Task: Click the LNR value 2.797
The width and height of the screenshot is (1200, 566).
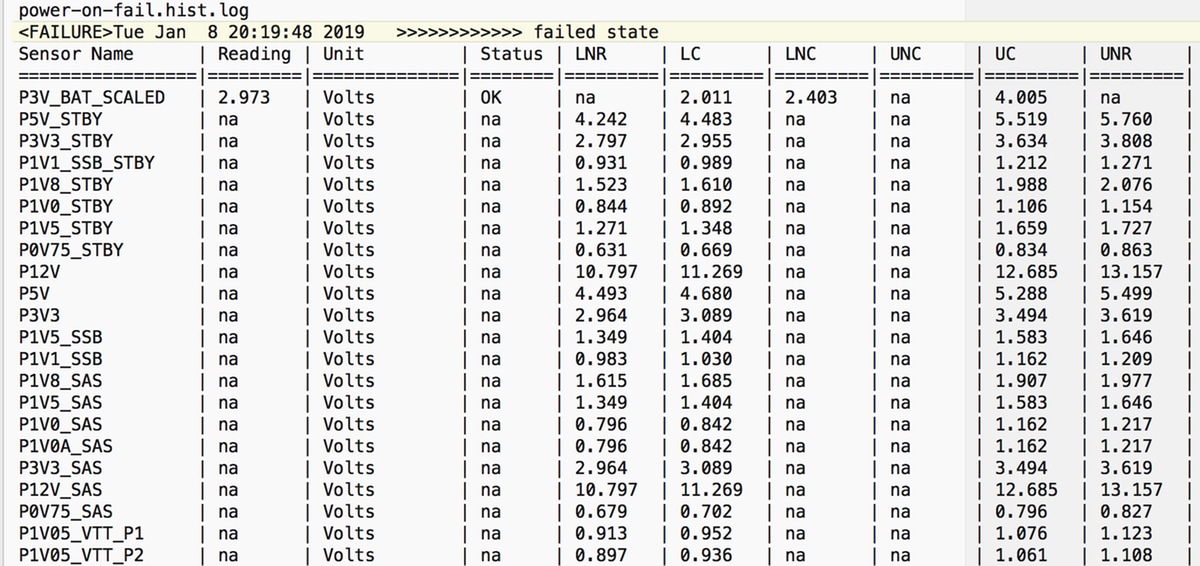Action: click(601, 141)
